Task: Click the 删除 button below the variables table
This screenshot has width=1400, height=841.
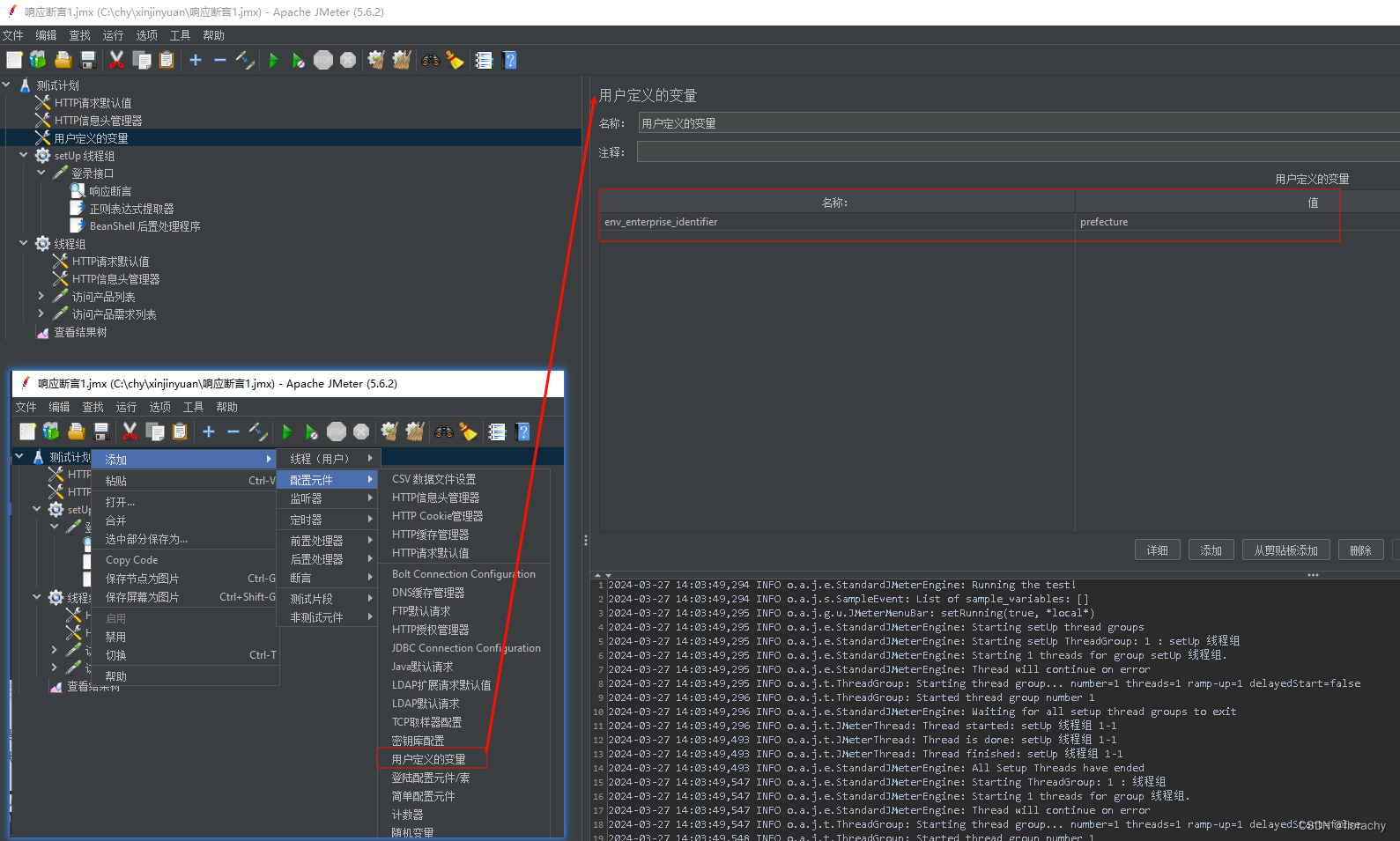Action: pyautogui.click(x=1360, y=550)
